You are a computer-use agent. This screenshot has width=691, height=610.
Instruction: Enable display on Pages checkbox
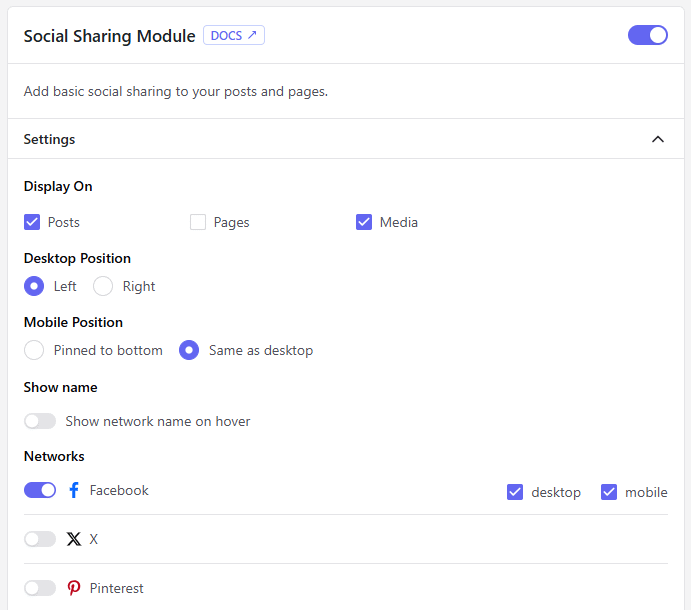click(198, 222)
